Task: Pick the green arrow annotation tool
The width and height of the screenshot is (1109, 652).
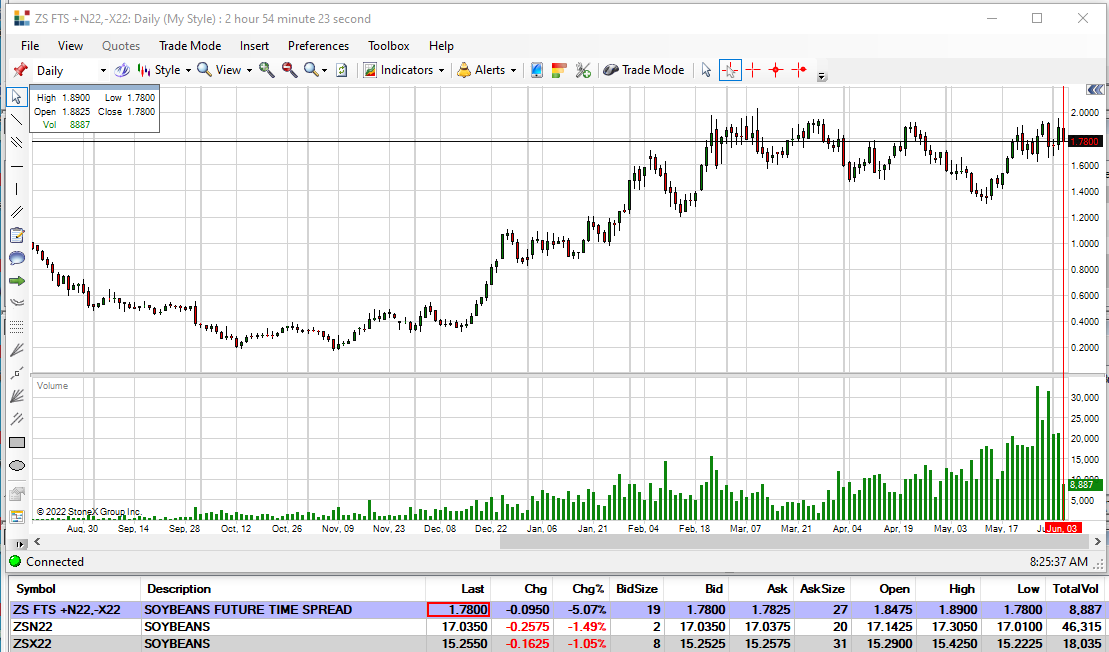Action: tap(17, 281)
